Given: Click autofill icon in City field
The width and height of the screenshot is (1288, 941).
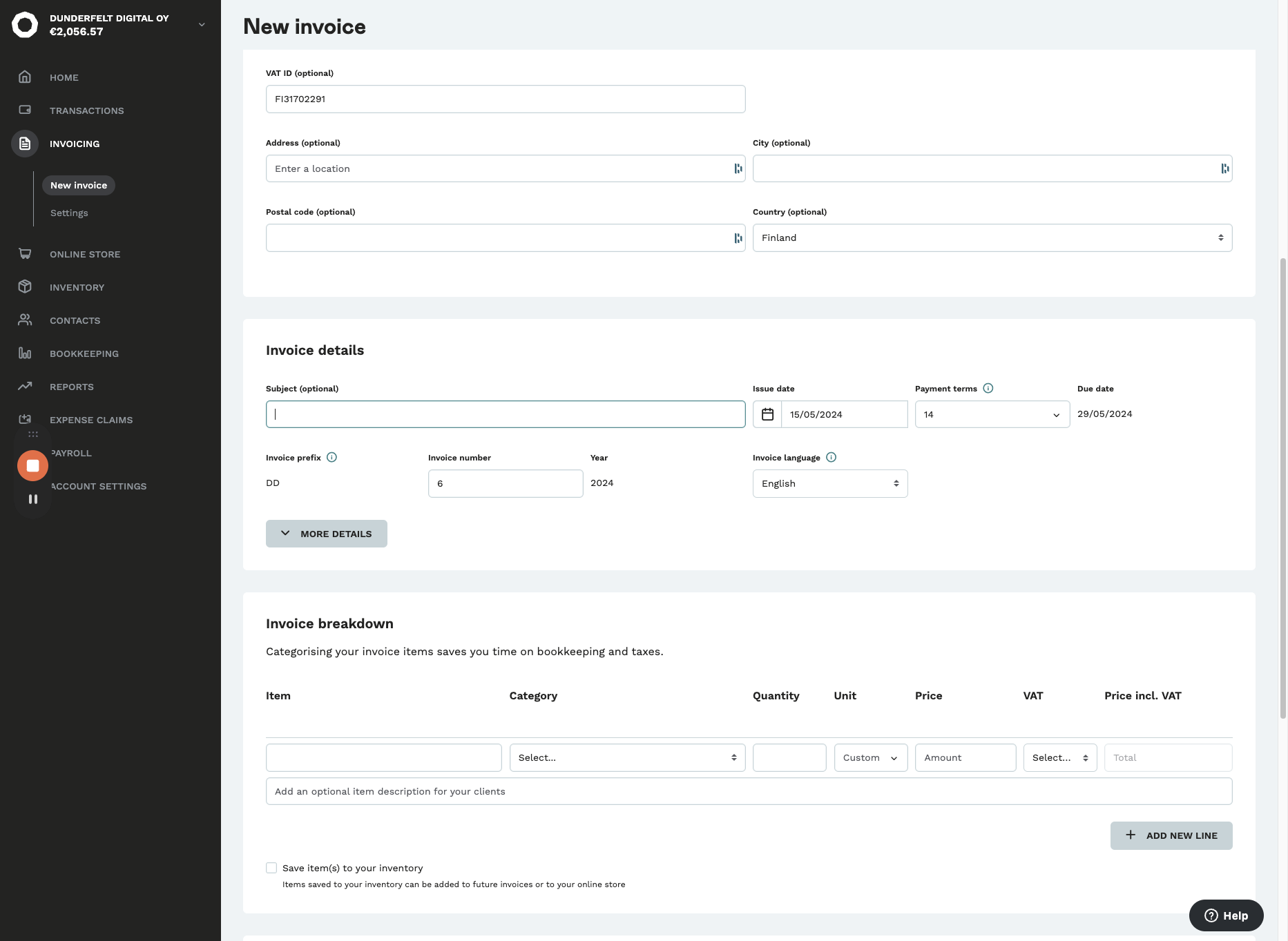Looking at the screenshot, I should pos(1225,168).
